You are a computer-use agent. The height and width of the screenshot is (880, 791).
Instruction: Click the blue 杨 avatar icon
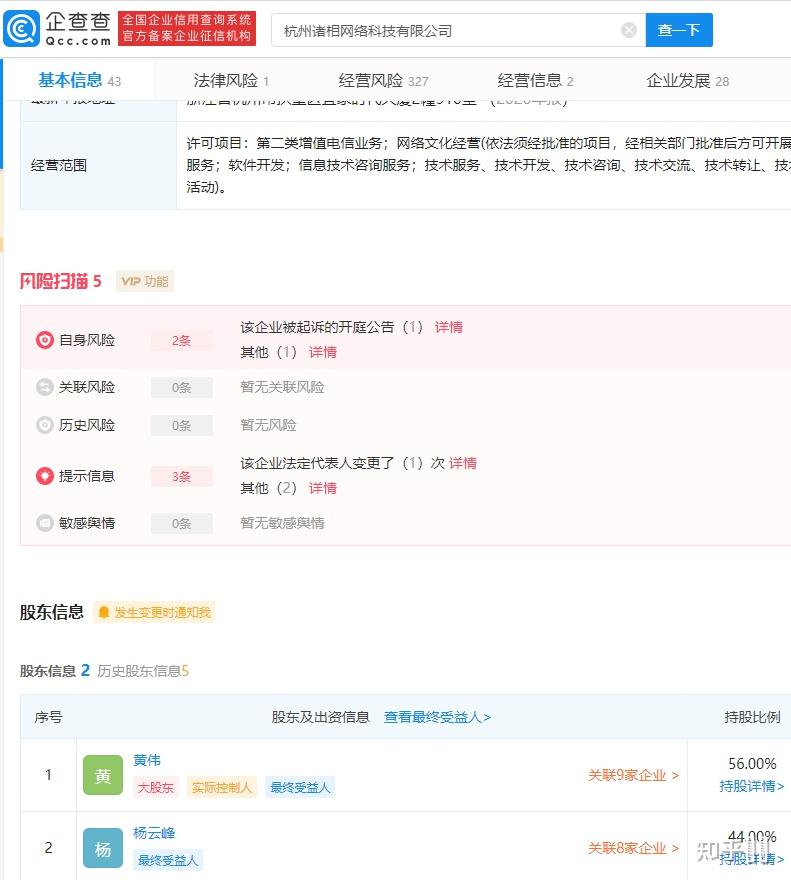(103, 848)
